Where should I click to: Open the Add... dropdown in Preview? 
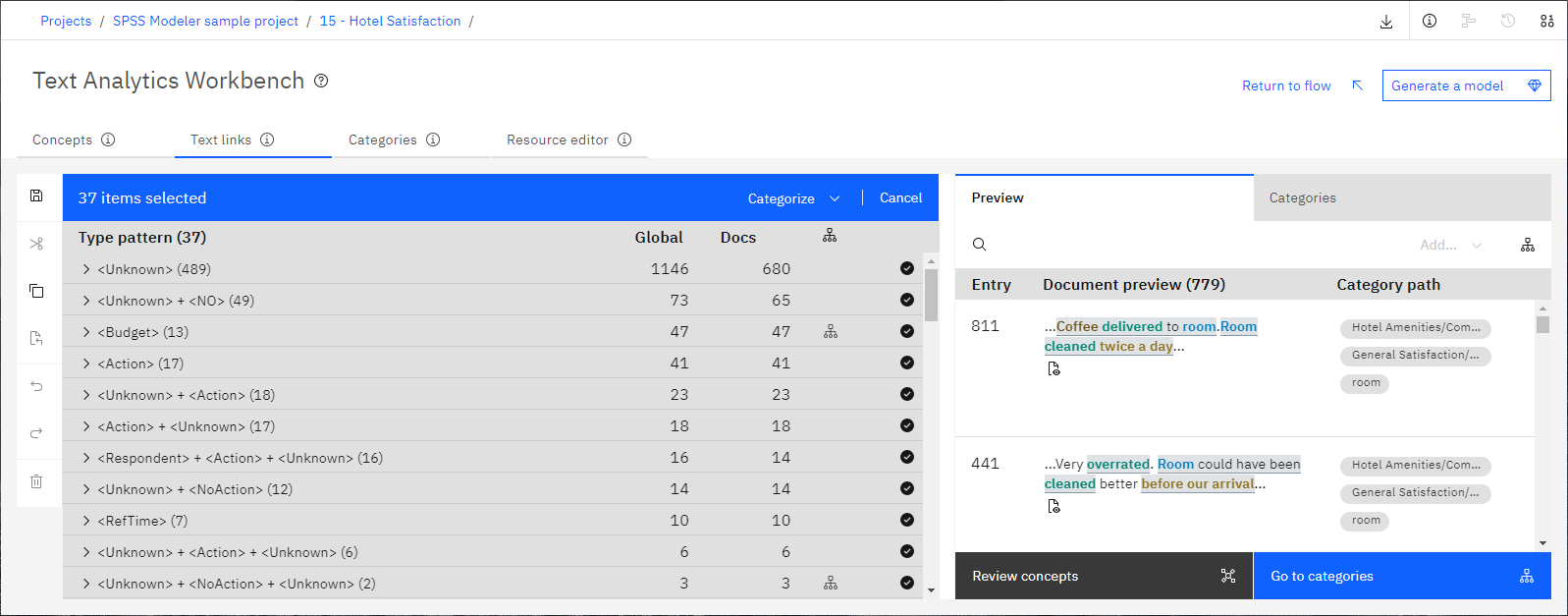pyautogui.click(x=1450, y=245)
